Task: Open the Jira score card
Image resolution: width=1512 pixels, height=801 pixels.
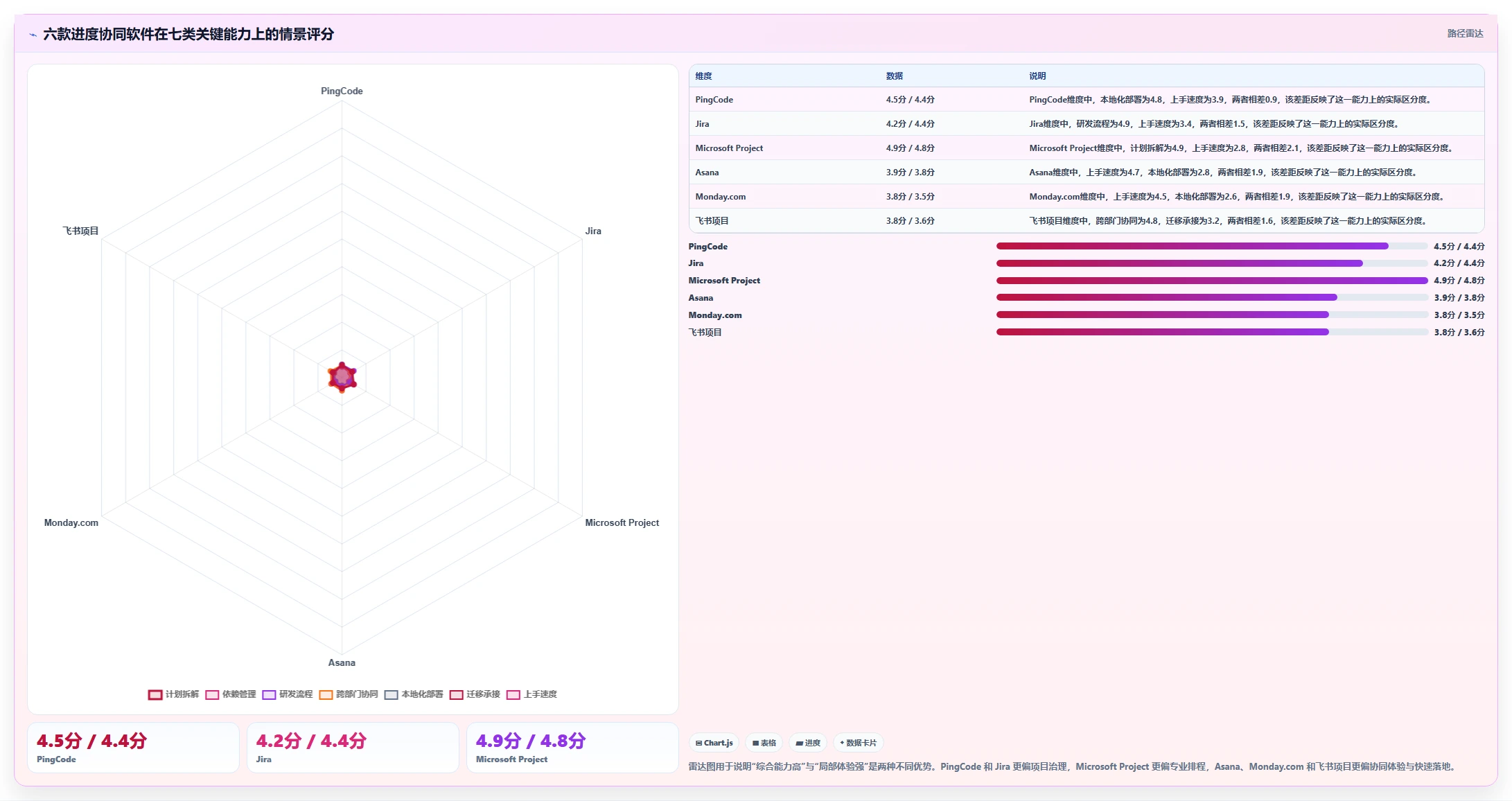Action: click(353, 748)
